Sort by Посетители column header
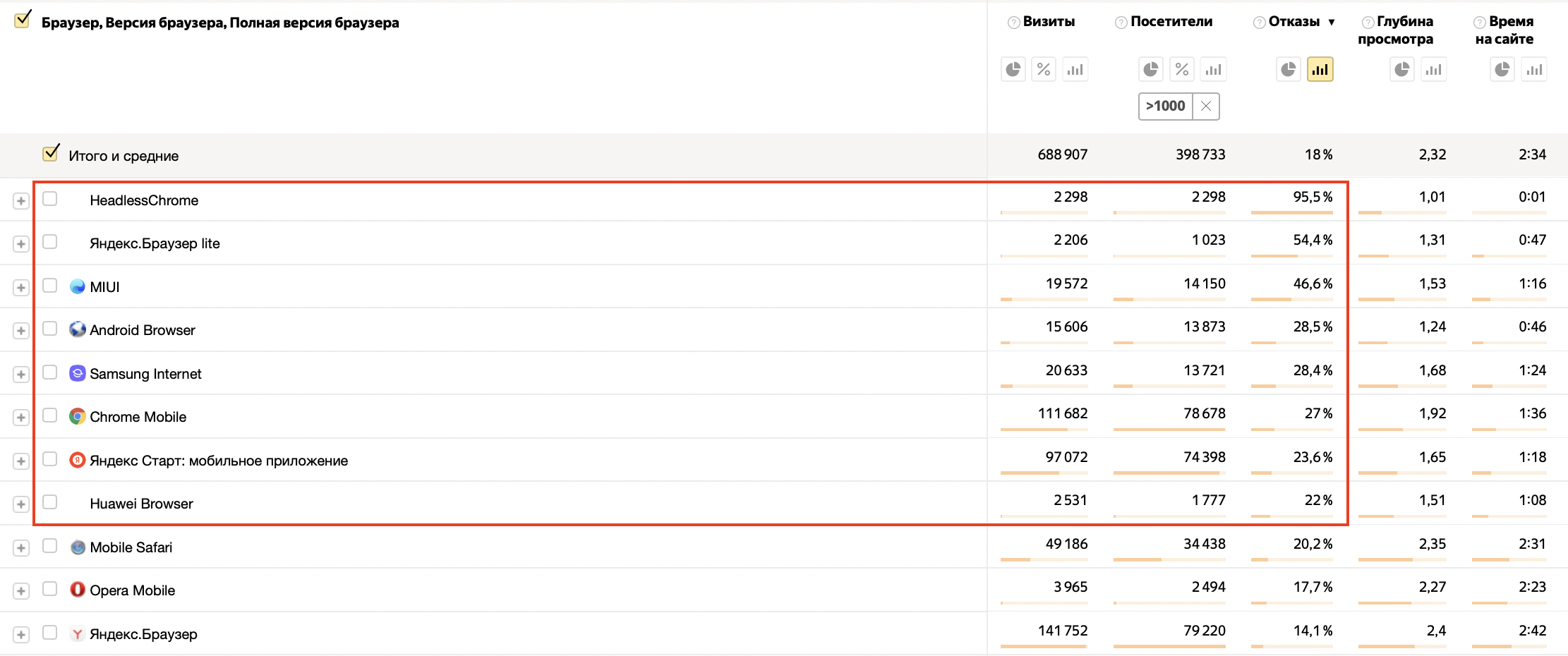Image resolution: width=1568 pixels, height=656 pixels. (x=1171, y=22)
